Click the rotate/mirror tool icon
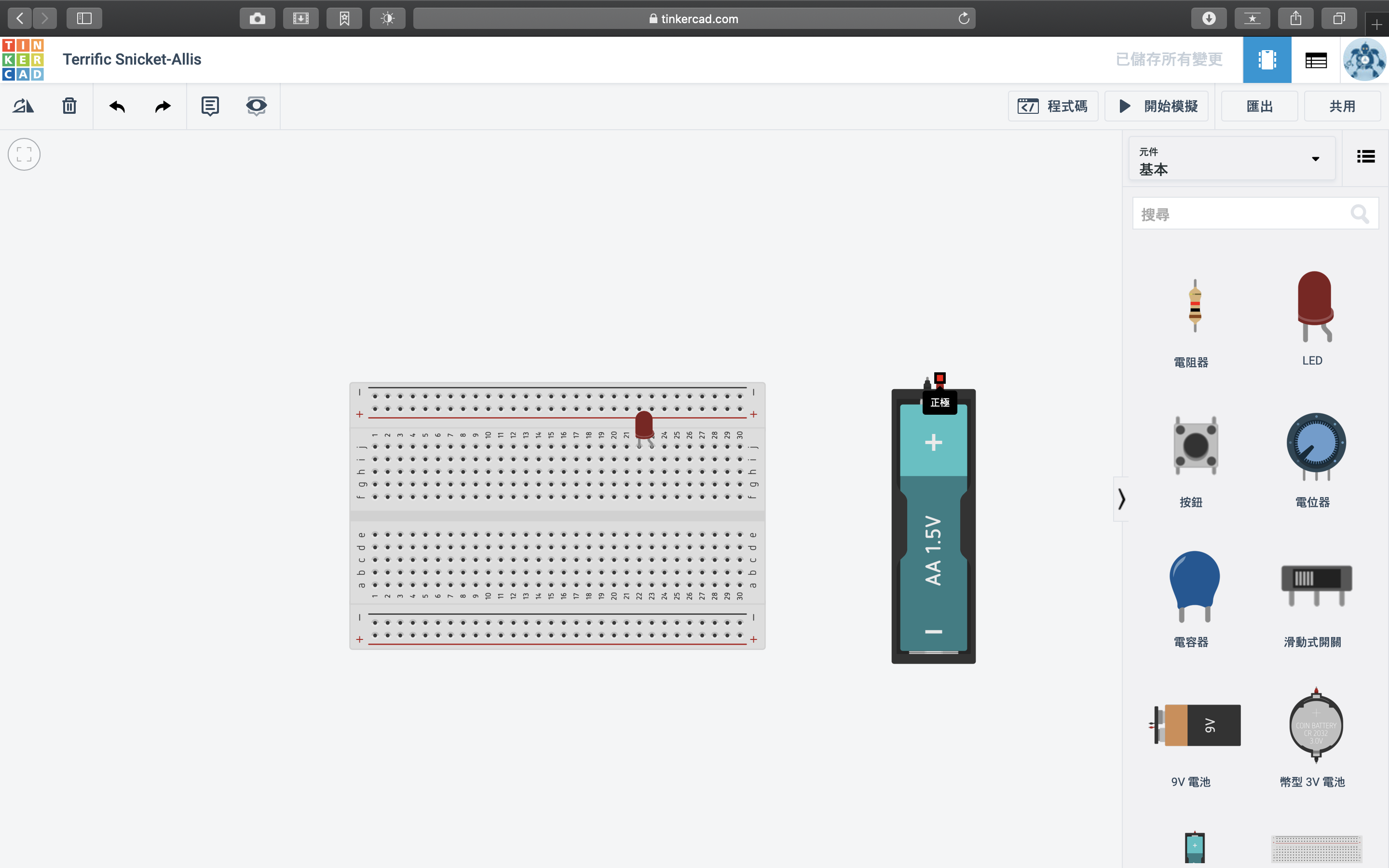 [24, 106]
